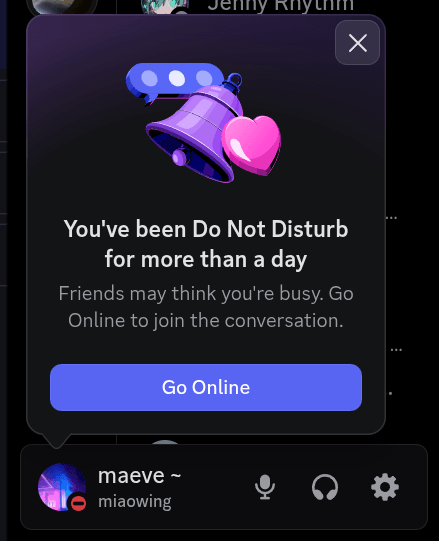Click the Go Online button
The height and width of the screenshot is (541, 439).
tap(206, 387)
